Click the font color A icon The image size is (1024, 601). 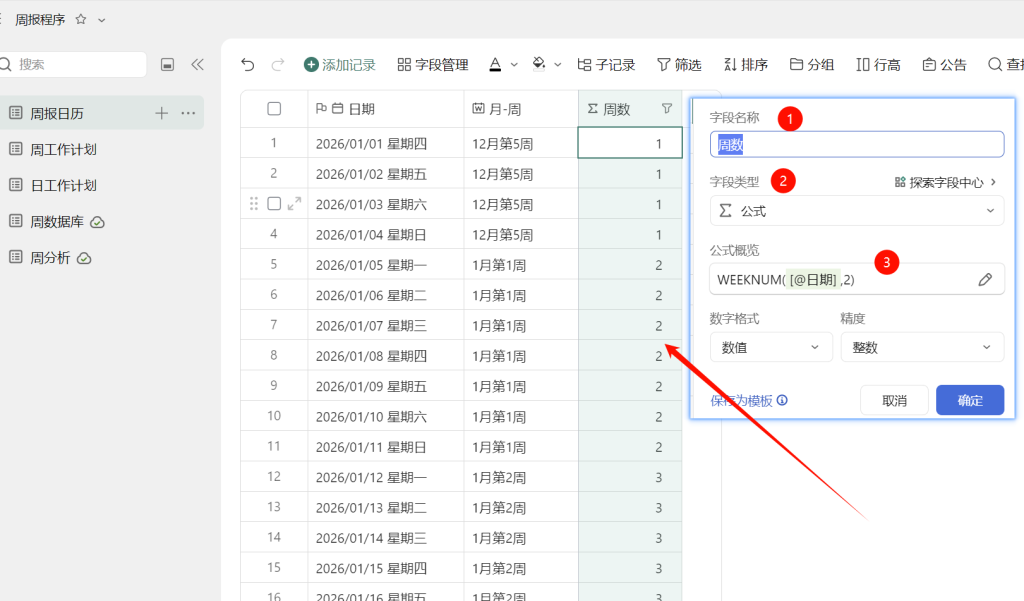(x=496, y=64)
